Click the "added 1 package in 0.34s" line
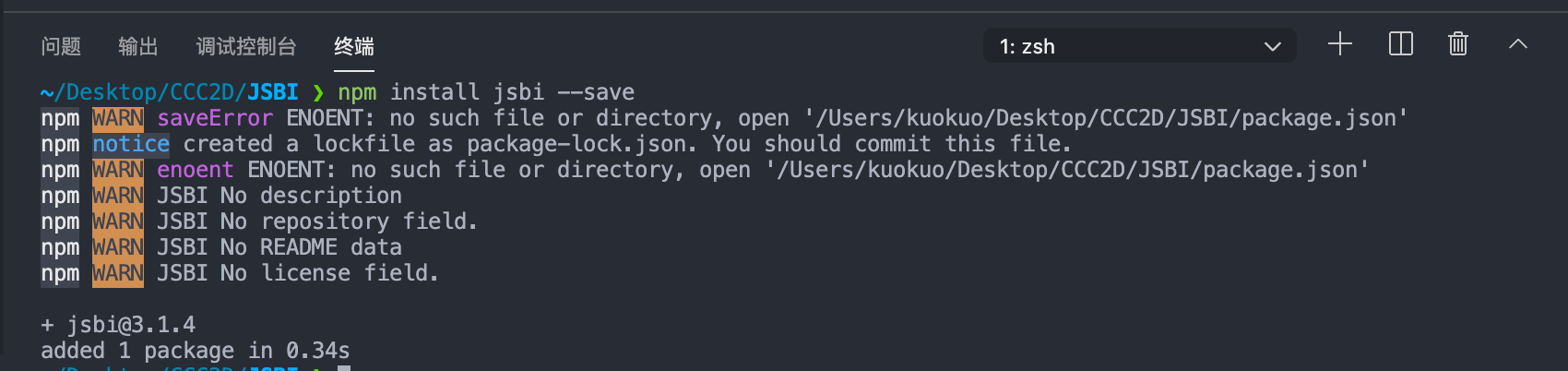The width and height of the screenshot is (1568, 371). 196,351
